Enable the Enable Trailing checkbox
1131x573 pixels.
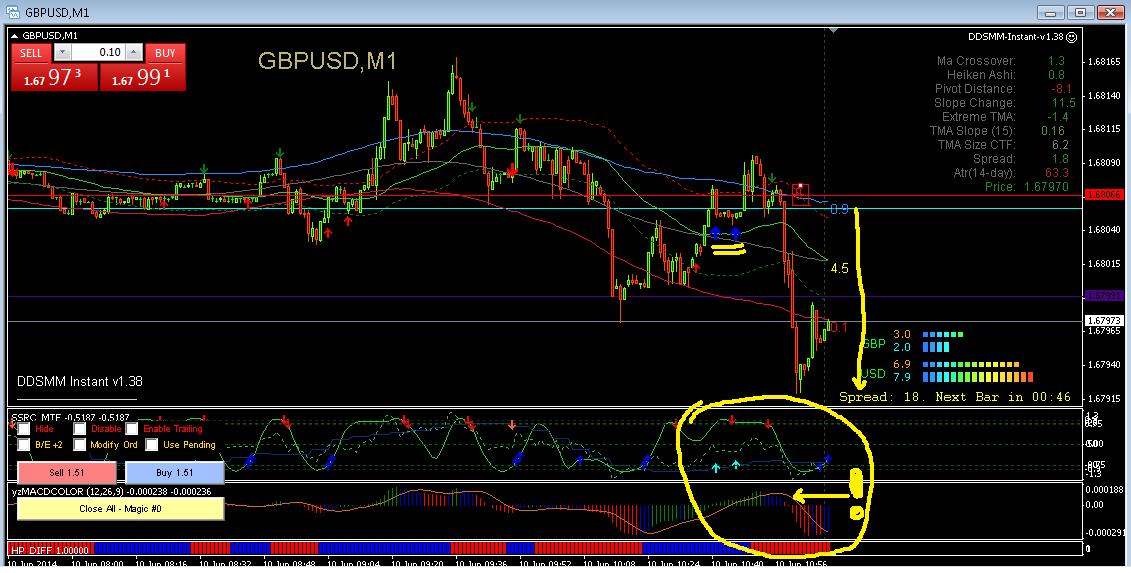[132, 429]
